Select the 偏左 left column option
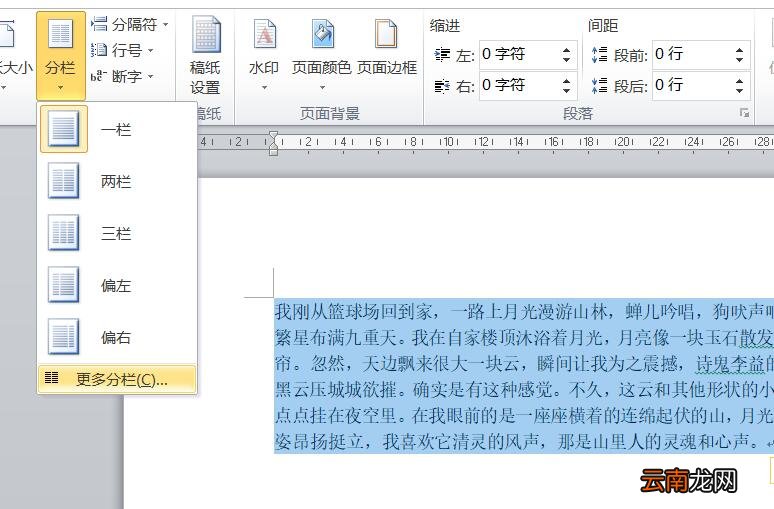Viewport: 774px width, 509px height. click(117, 285)
